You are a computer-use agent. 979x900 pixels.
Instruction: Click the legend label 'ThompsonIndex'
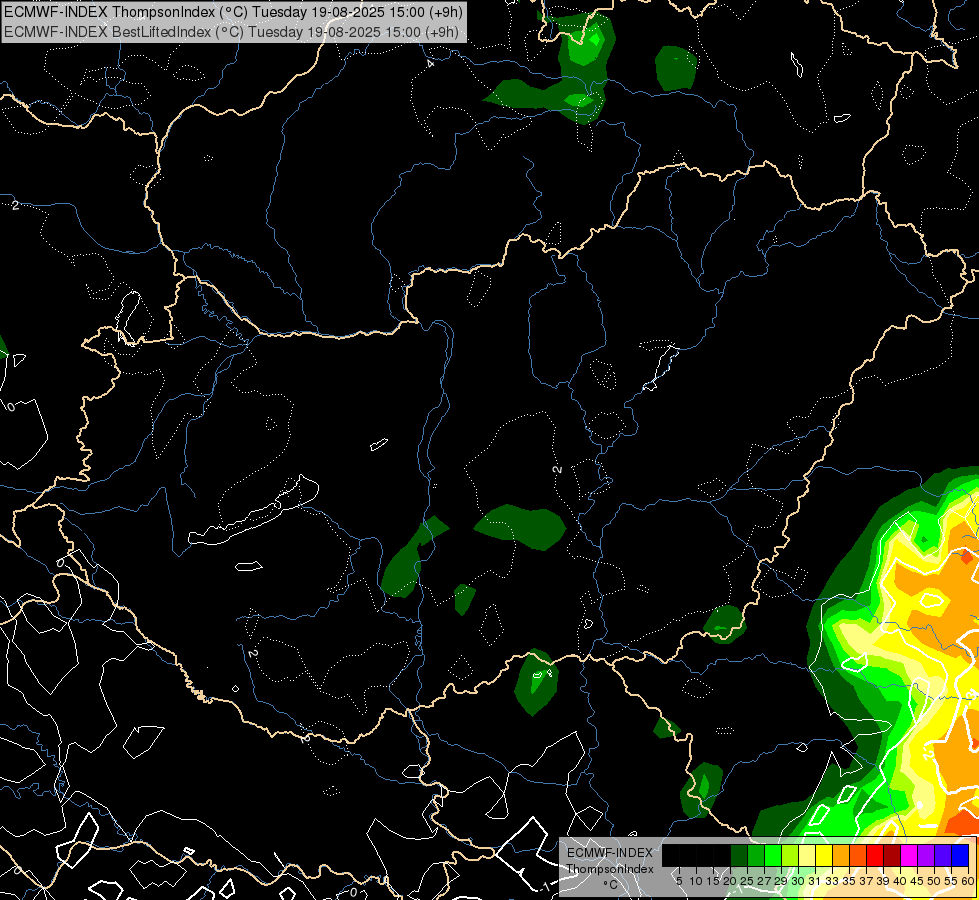pos(610,869)
